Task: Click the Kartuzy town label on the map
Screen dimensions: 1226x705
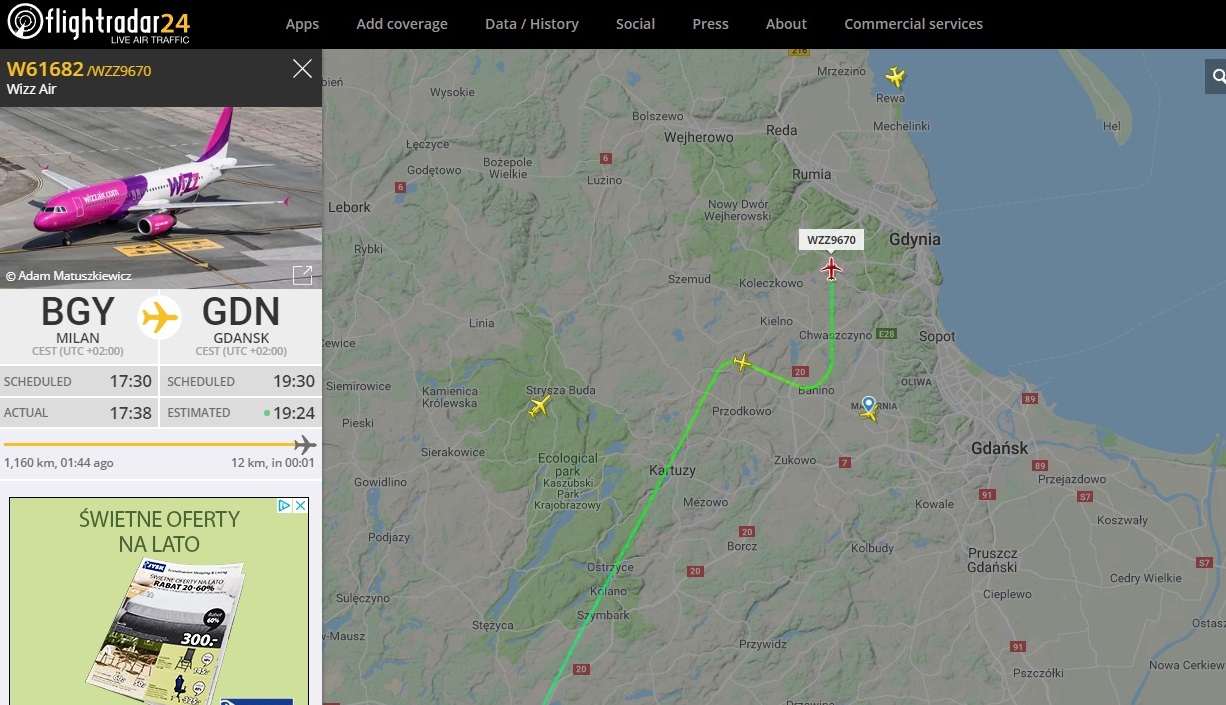Action: [x=672, y=470]
